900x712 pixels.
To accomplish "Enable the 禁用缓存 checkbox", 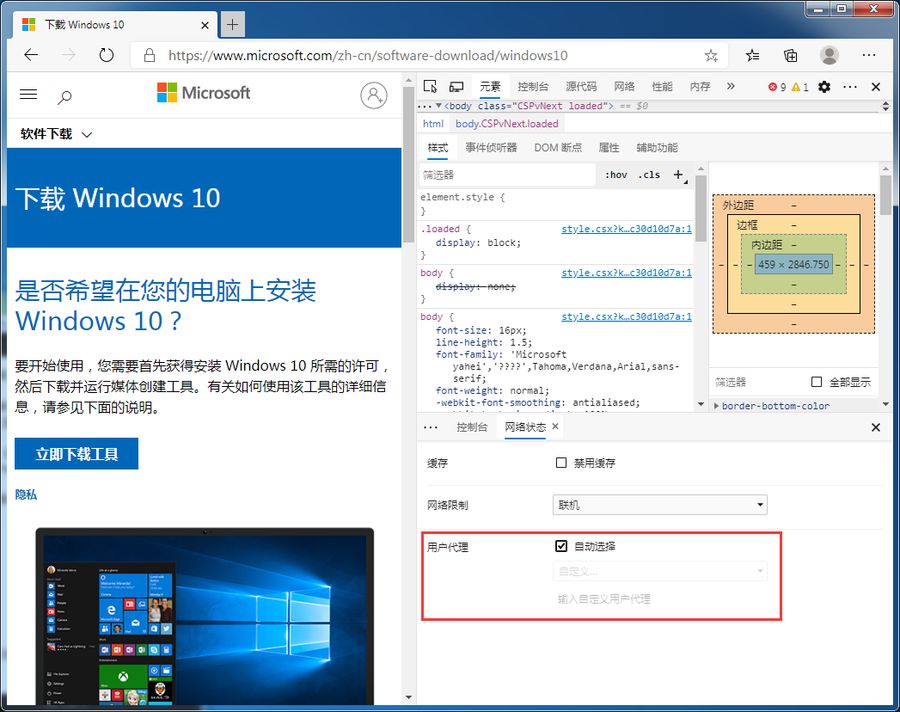I will [x=561, y=463].
